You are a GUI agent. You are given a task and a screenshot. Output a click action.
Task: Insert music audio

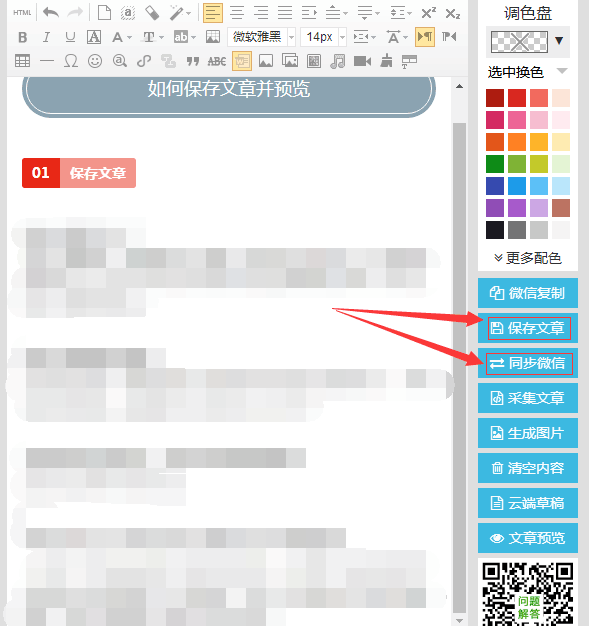[338, 61]
